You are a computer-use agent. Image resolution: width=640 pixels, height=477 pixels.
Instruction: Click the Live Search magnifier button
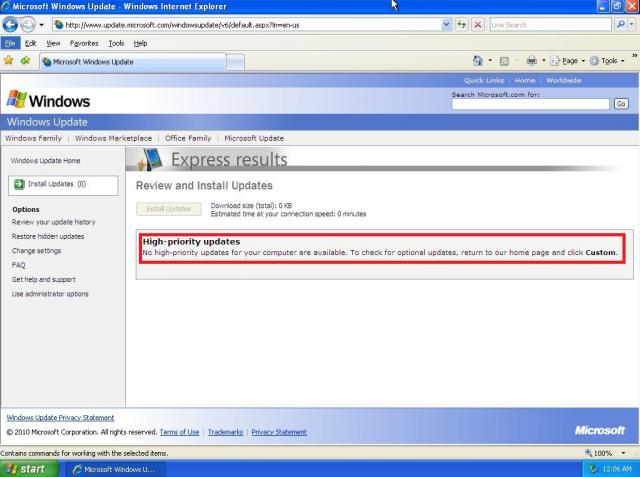point(620,25)
